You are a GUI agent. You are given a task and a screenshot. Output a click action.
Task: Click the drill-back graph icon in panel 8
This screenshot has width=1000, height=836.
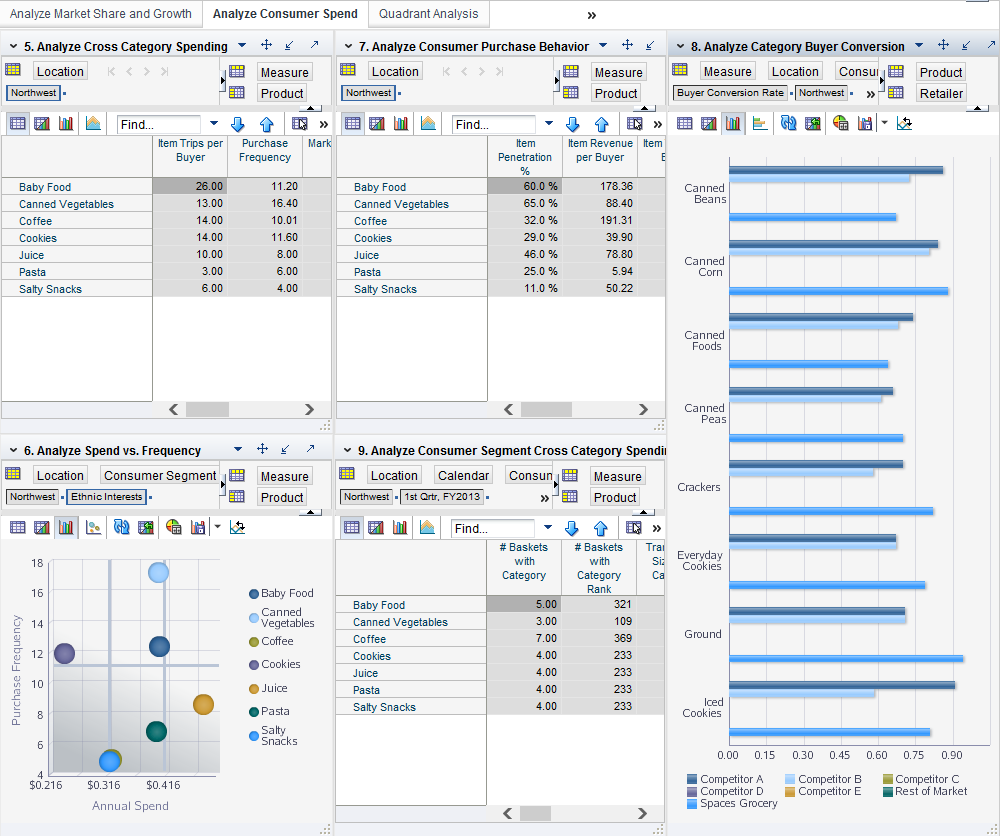812,123
